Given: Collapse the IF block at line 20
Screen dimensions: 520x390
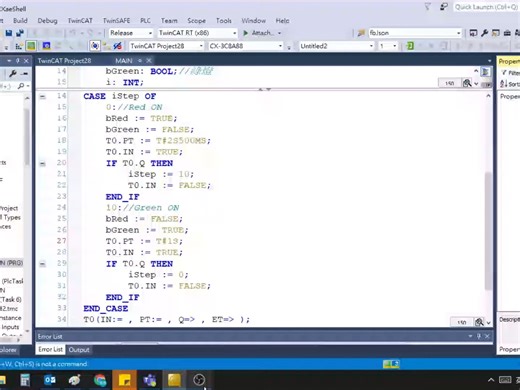Looking at the screenshot, I should point(42,164).
